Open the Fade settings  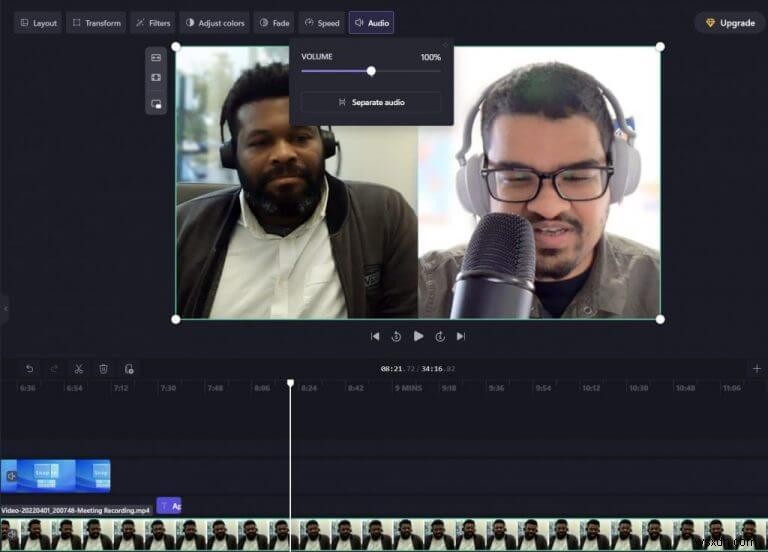point(274,23)
